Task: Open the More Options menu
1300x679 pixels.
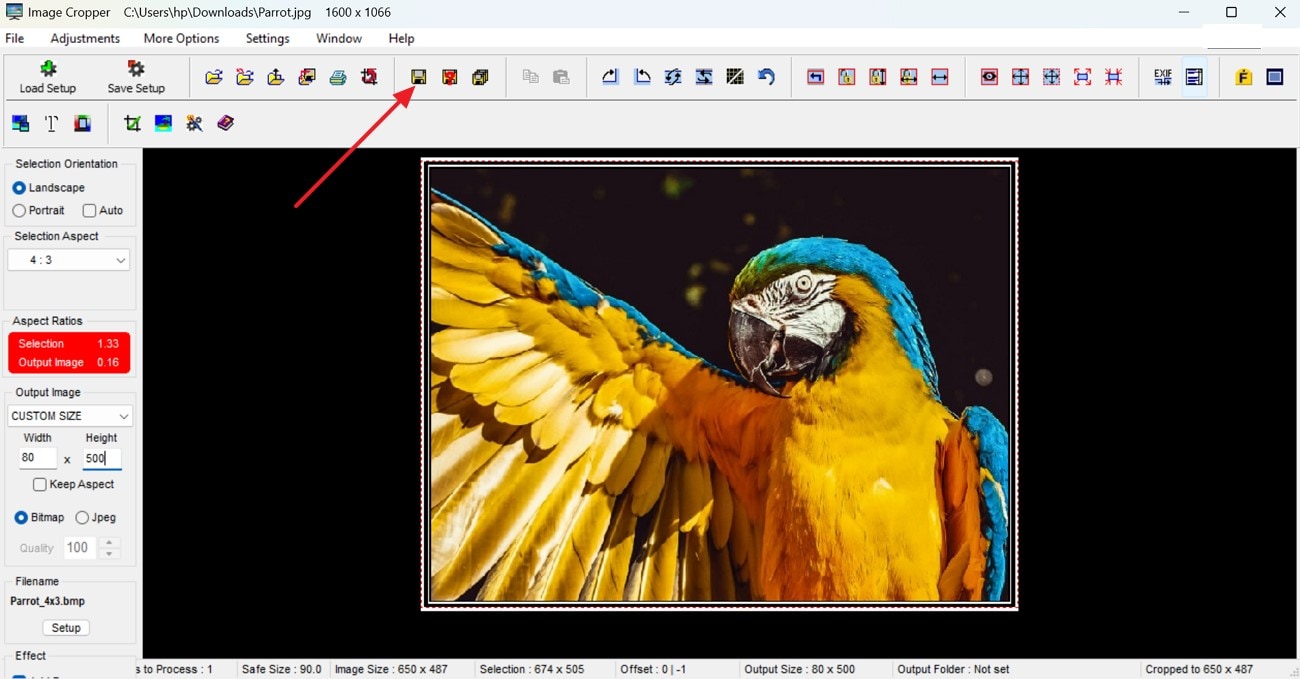Action: [x=181, y=38]
